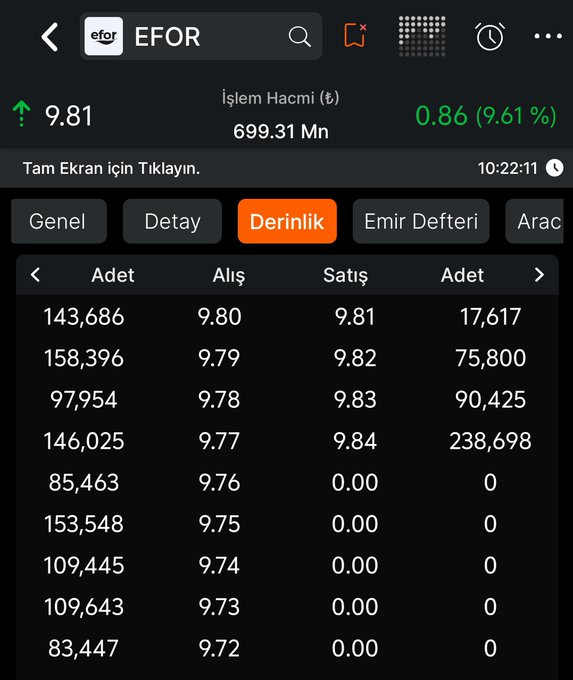Select ask price 9.84
The width and height of the screenshot is (573, 680).
click(x=355, y=441)
